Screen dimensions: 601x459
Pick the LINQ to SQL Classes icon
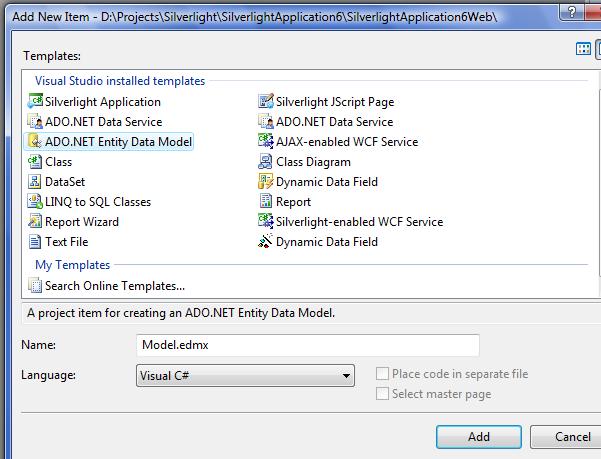click(x=36, y=202)
